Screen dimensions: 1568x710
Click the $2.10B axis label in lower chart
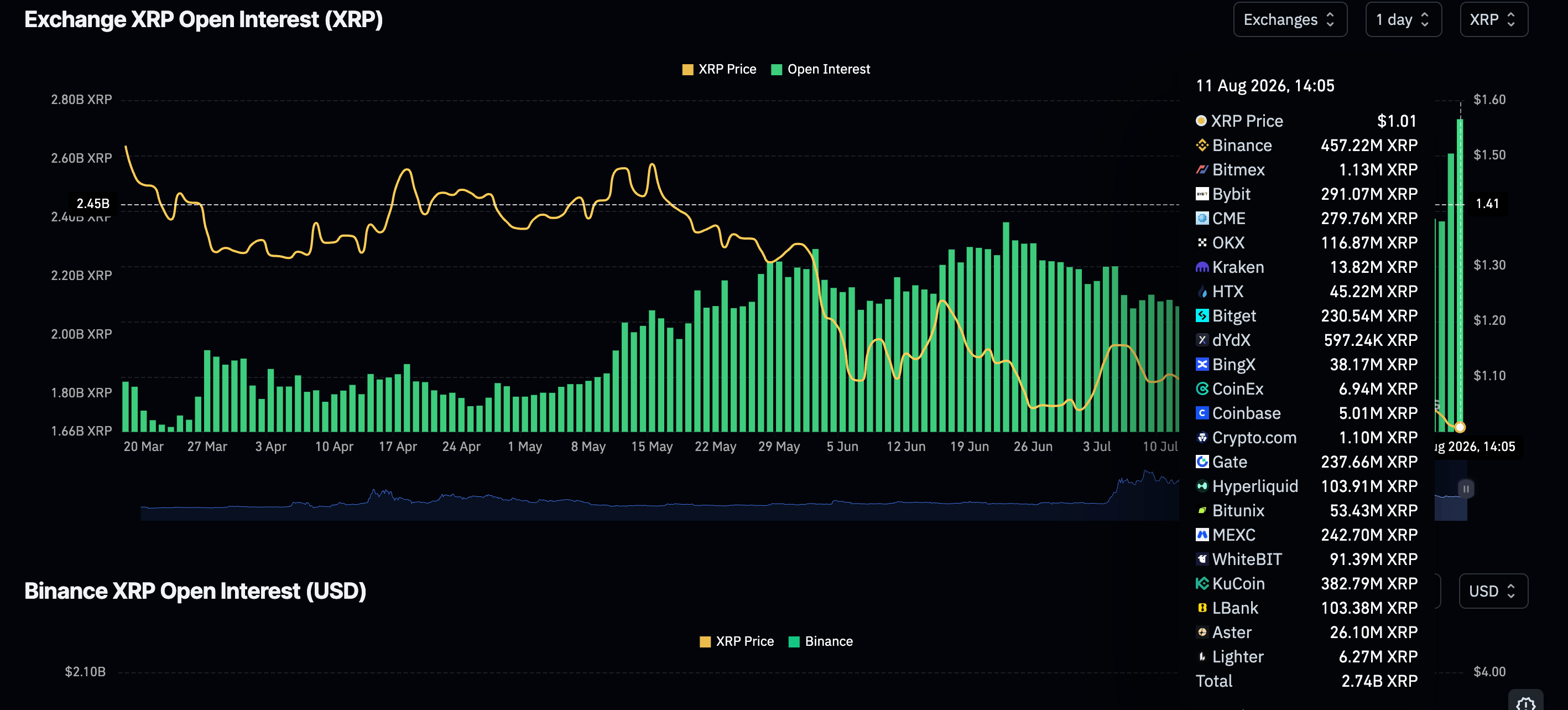pyautogui.click(x=85, y=672)
